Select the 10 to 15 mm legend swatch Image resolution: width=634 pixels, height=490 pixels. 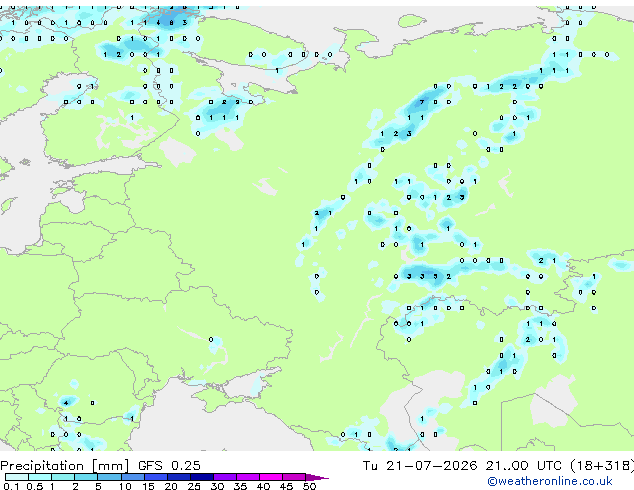(x=132, y=477)
